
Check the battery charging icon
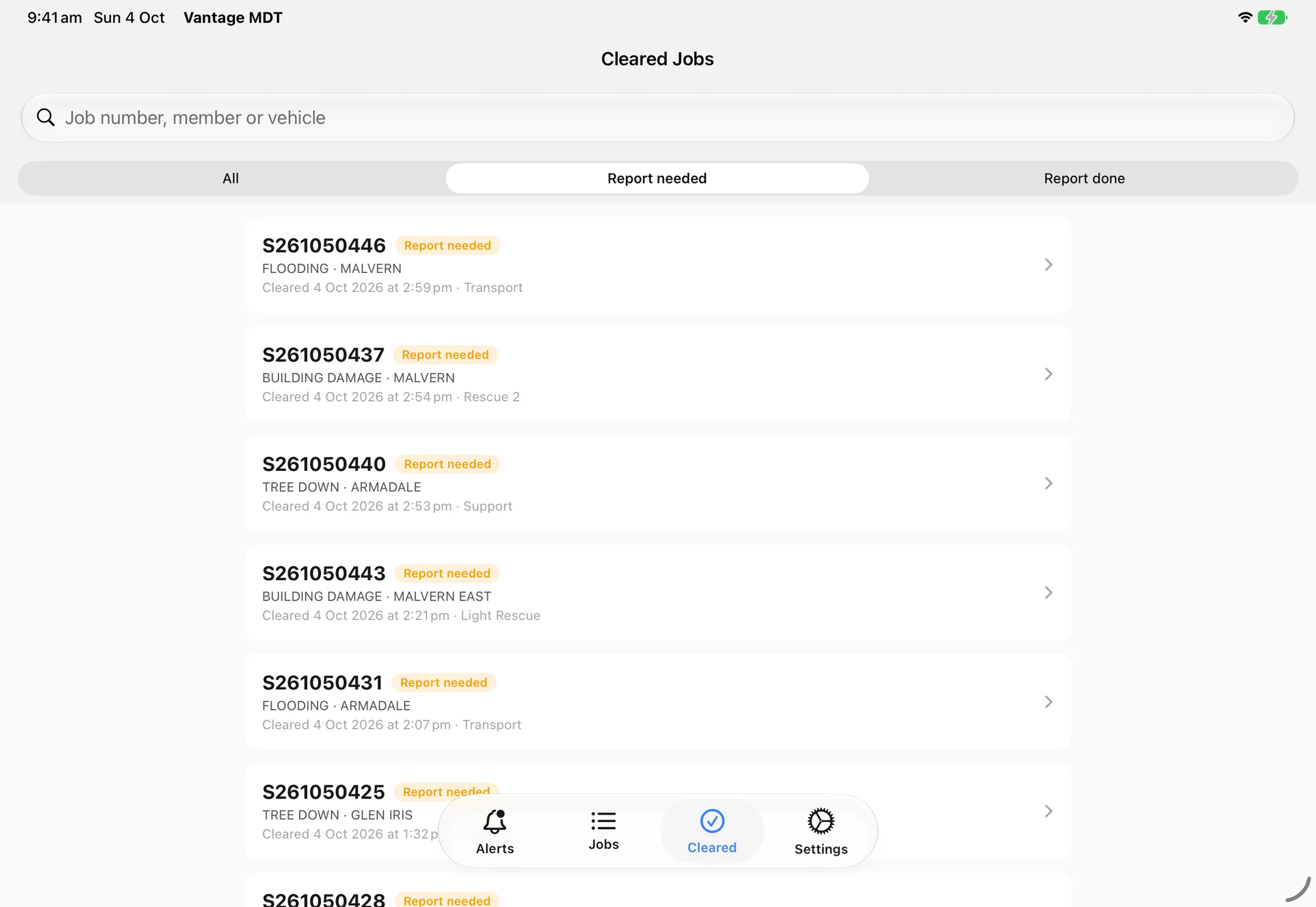tap(1272, 18)
